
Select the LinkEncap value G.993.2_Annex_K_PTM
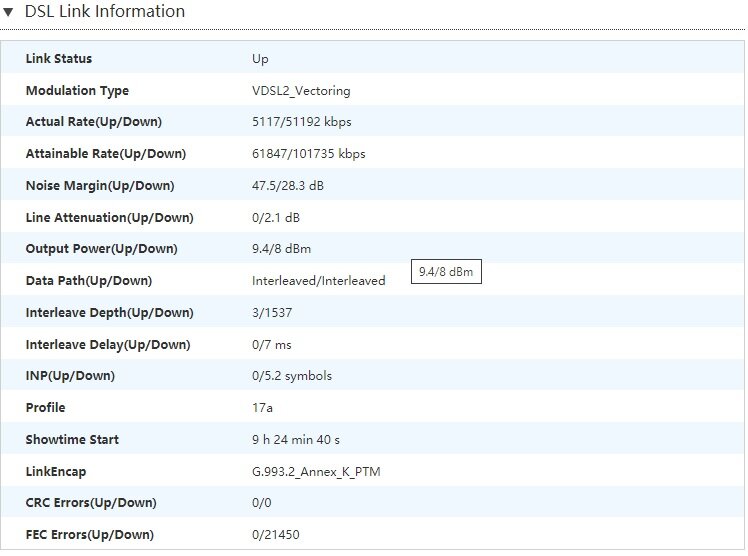coord(316,472)
